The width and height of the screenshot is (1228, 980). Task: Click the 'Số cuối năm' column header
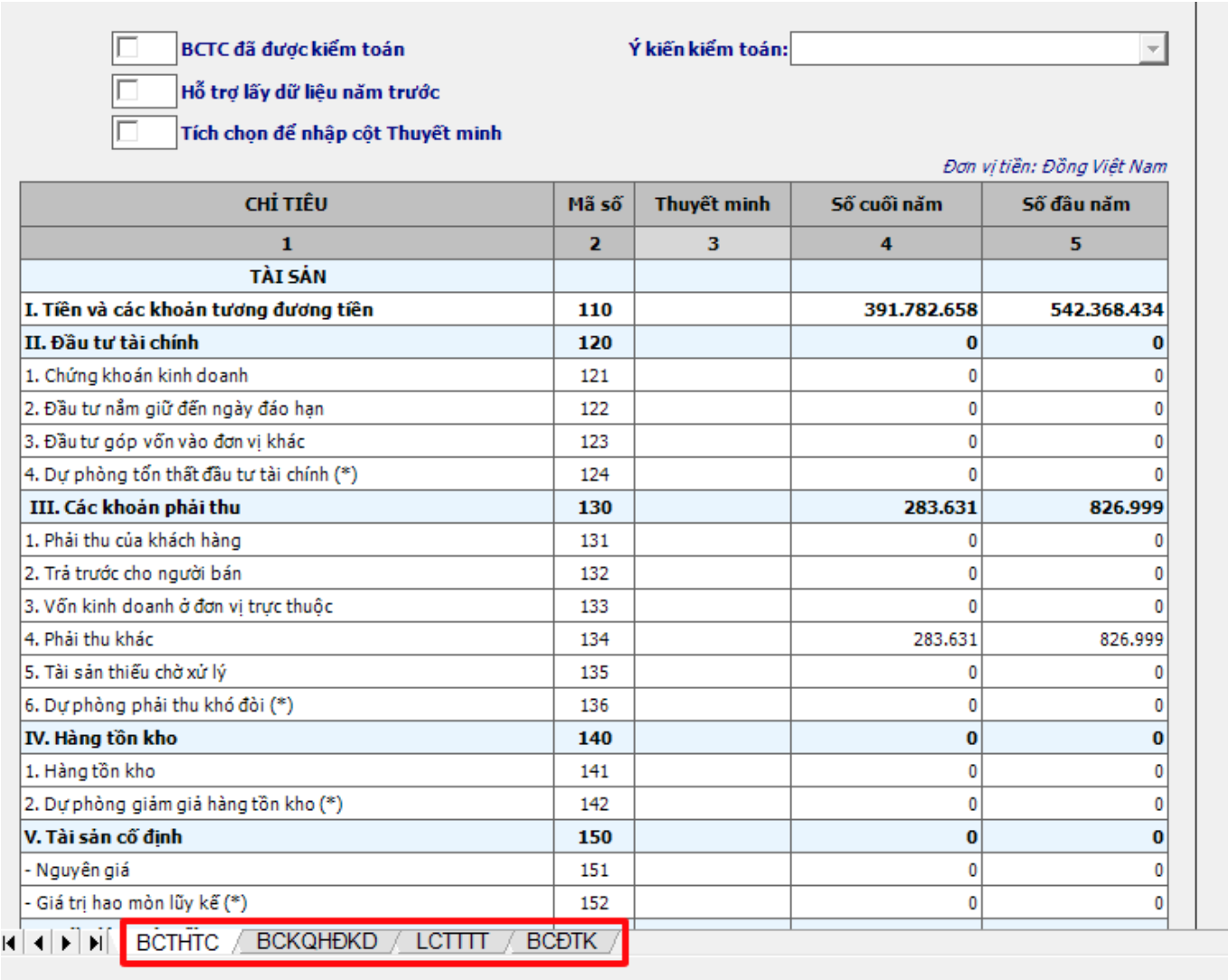click(x=886, y=204)
